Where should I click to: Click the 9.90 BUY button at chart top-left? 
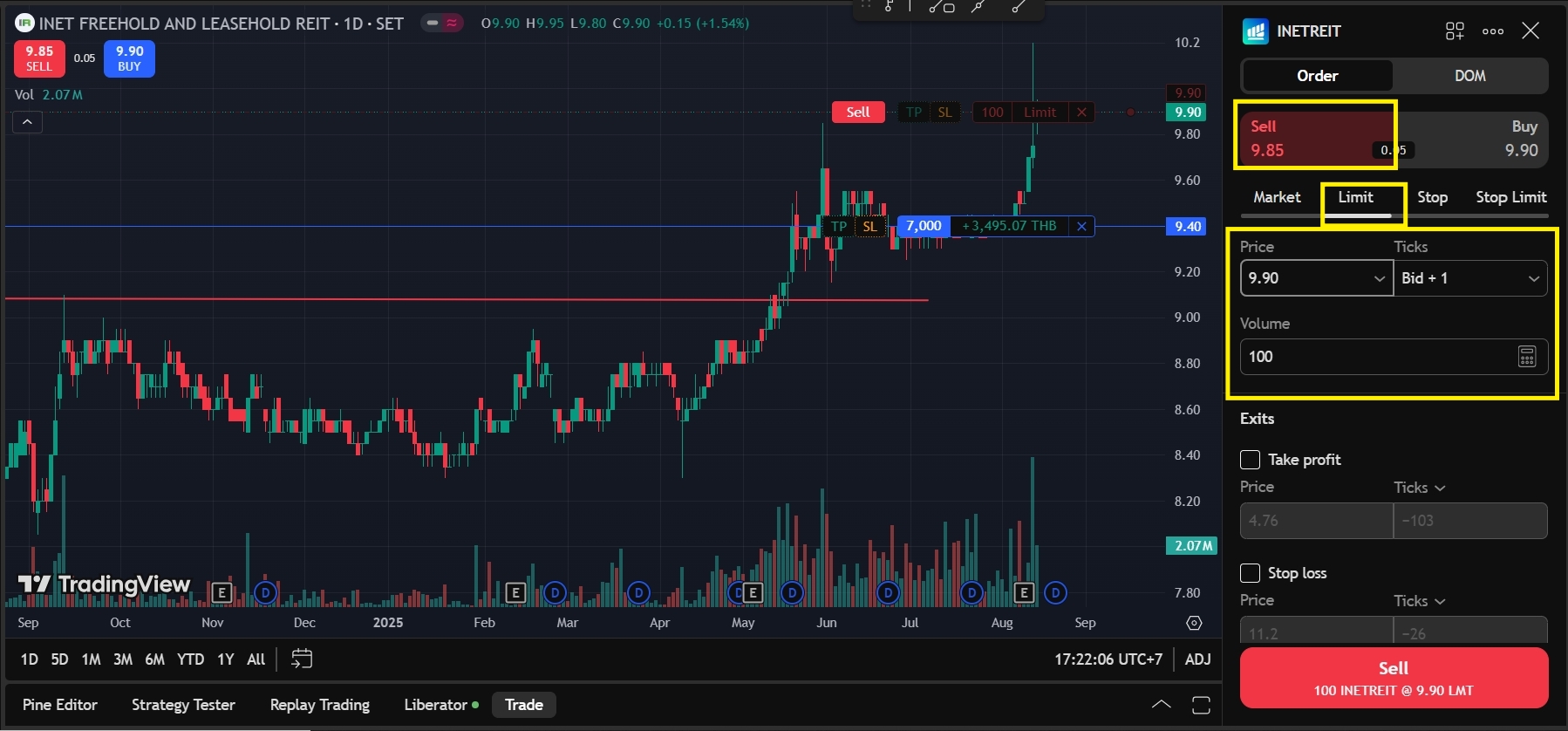[129, 58]
